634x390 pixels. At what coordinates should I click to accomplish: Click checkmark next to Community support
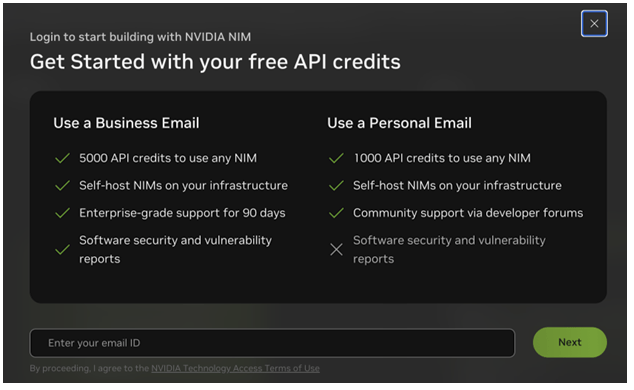[x=336, y=213]
